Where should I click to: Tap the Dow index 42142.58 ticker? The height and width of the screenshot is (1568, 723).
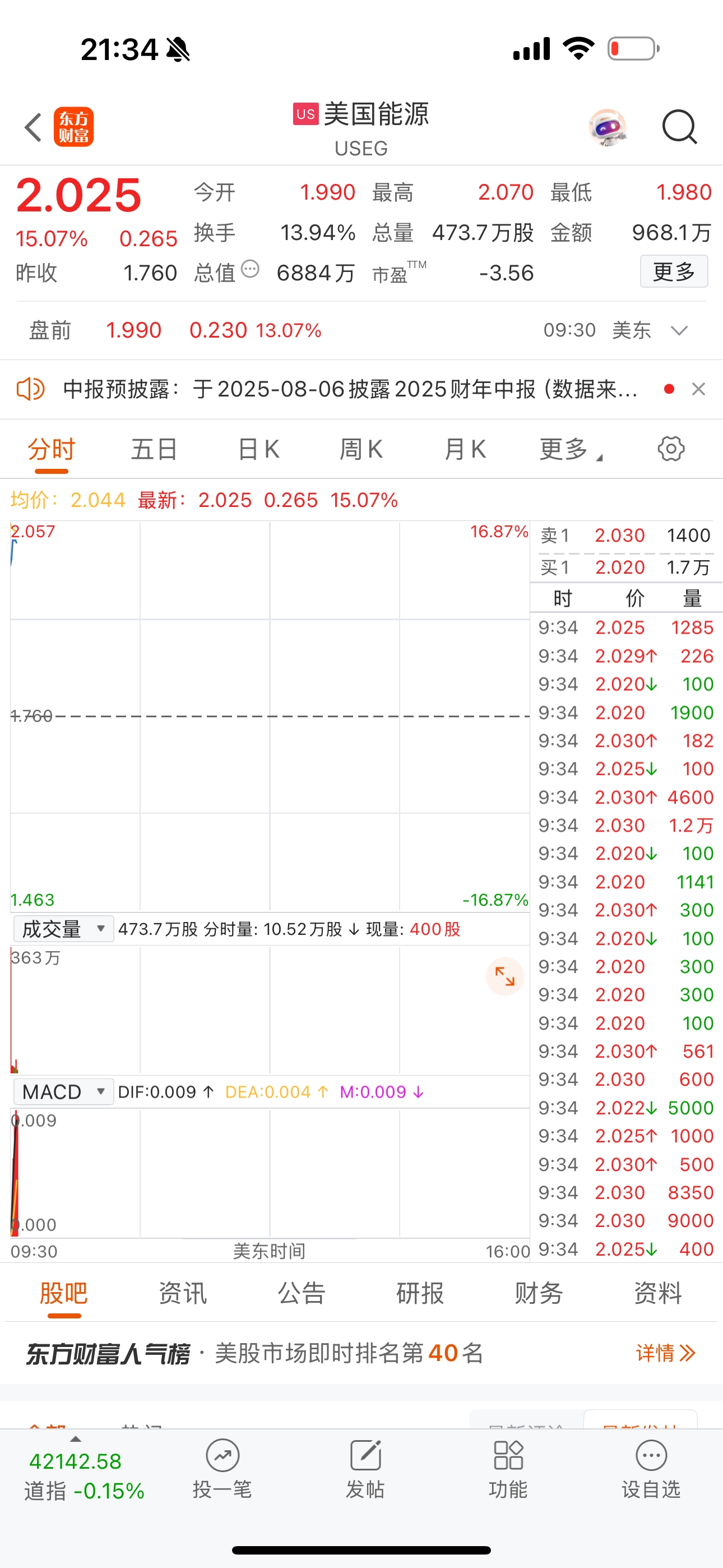76,1461
